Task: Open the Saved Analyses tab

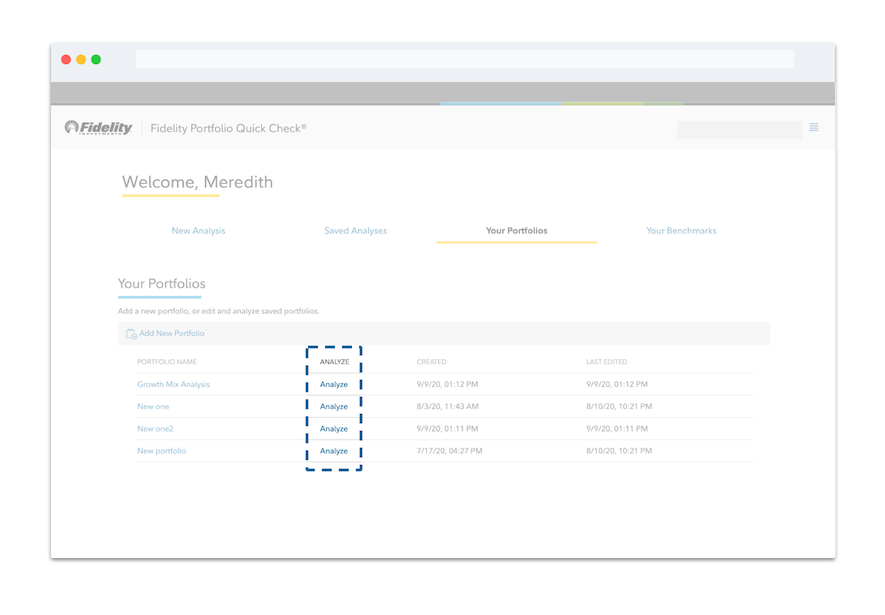Action: [355, 231]
